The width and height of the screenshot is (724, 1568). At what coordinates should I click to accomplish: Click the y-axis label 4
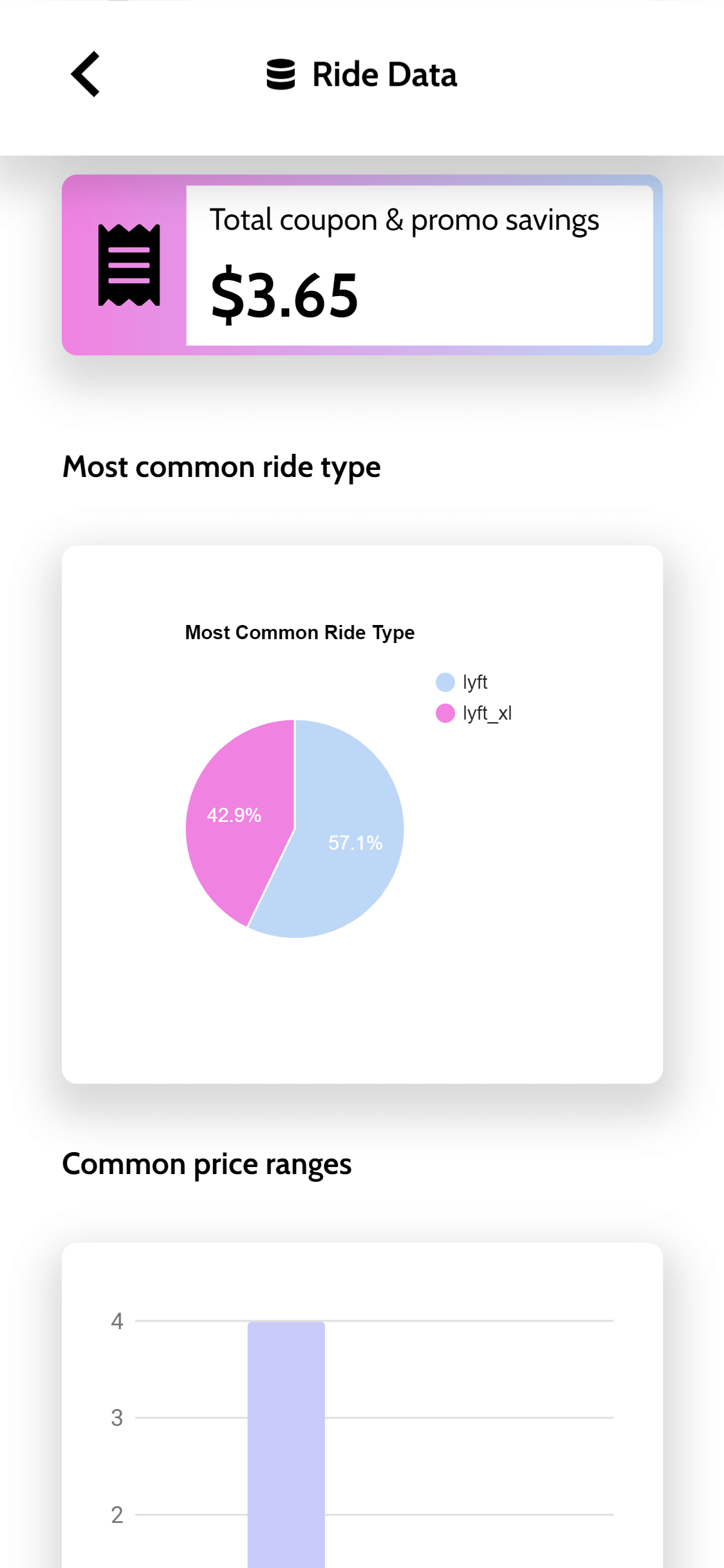click(116, 1321)
